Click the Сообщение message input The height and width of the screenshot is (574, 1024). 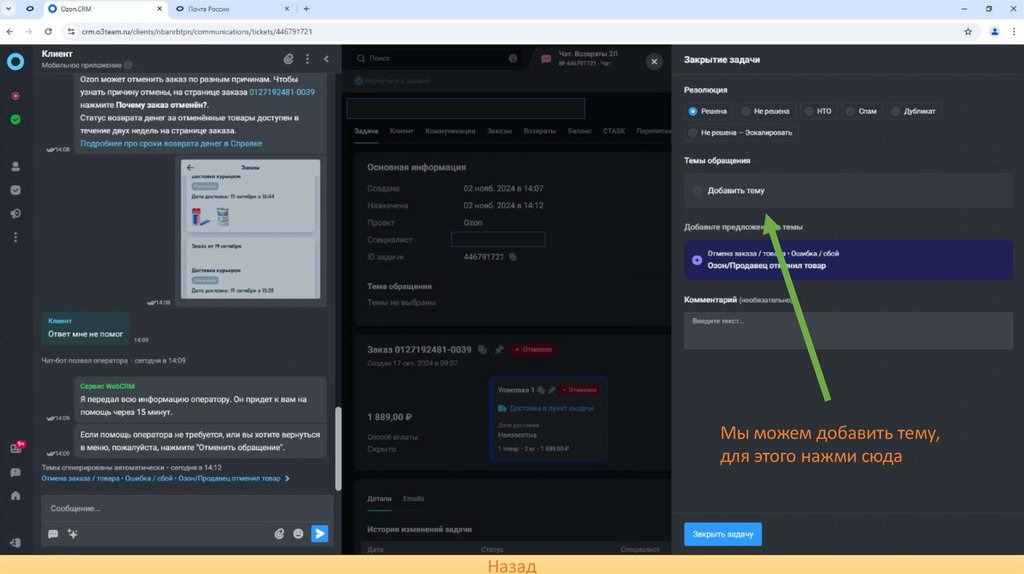click(x=187, y=508)
